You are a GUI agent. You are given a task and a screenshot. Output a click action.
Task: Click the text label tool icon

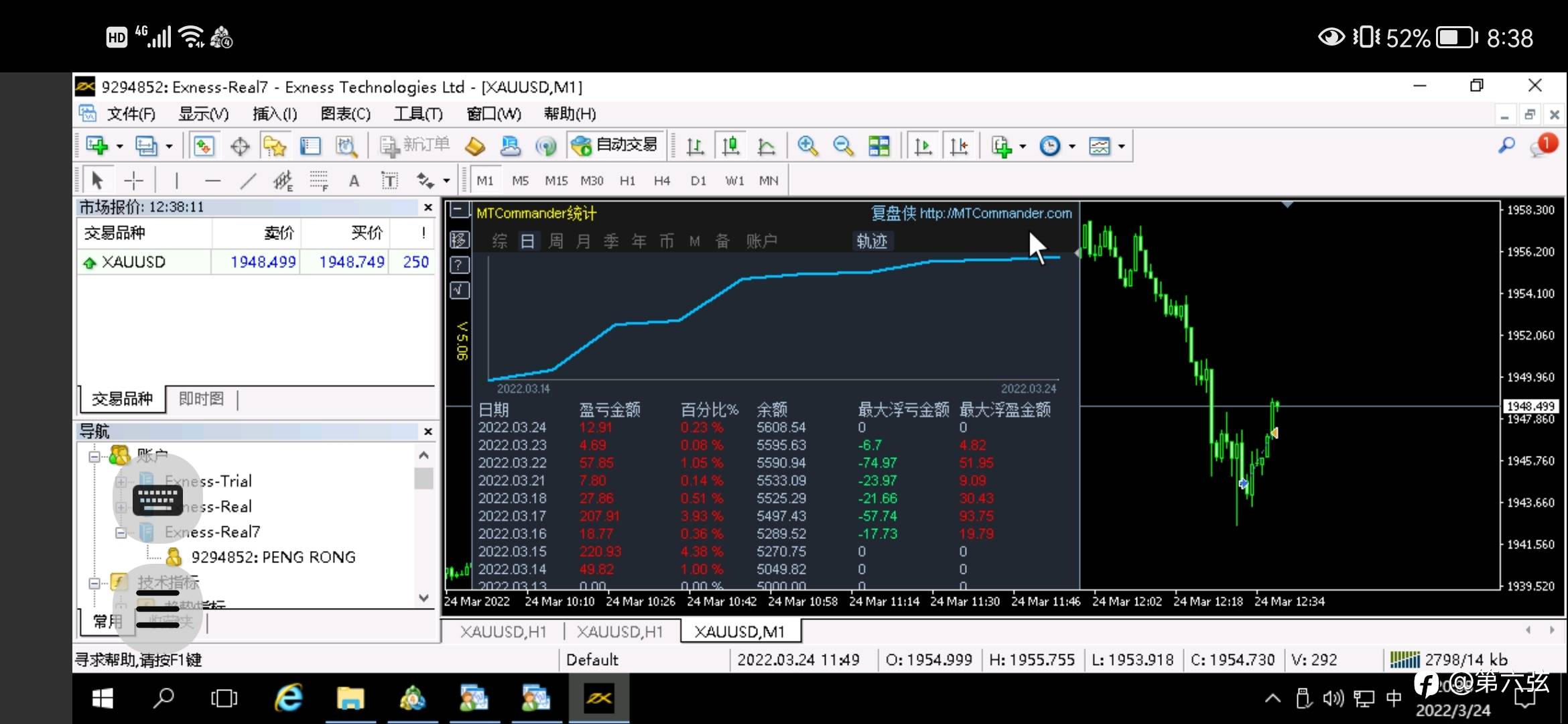[389, 180]
